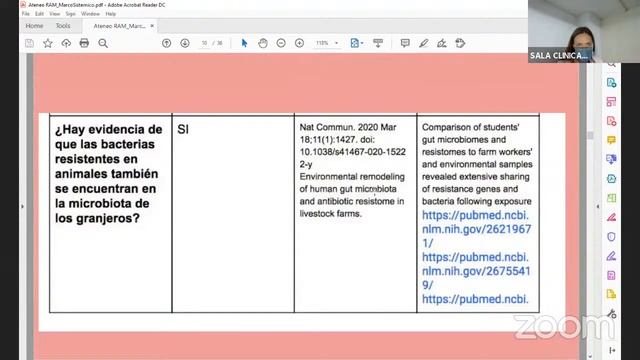Screen dimensions: 640x360
Task: Click the text 'livestock farms.'
Action: click(331, 213)
